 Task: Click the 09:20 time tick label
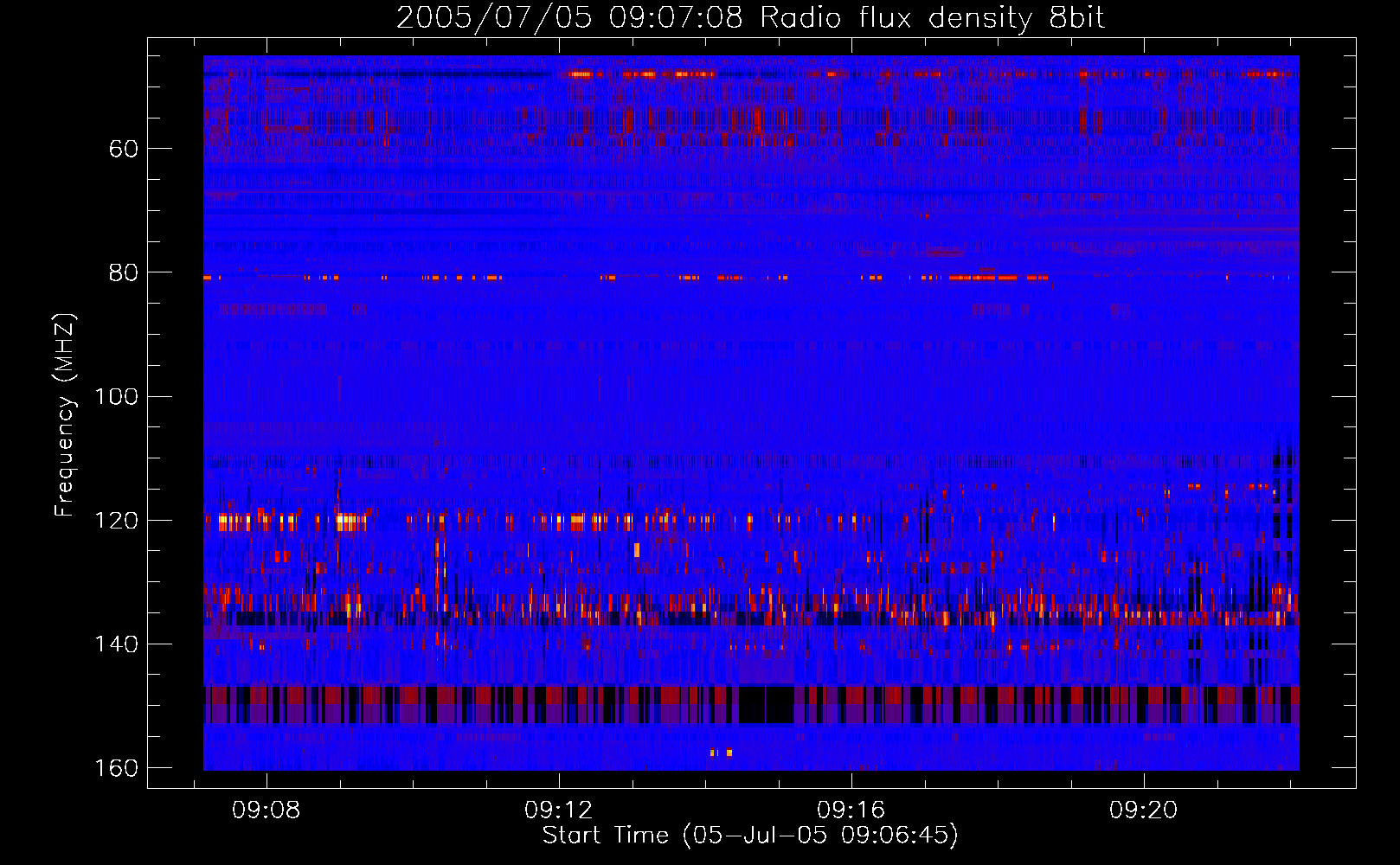[1144, 811]
